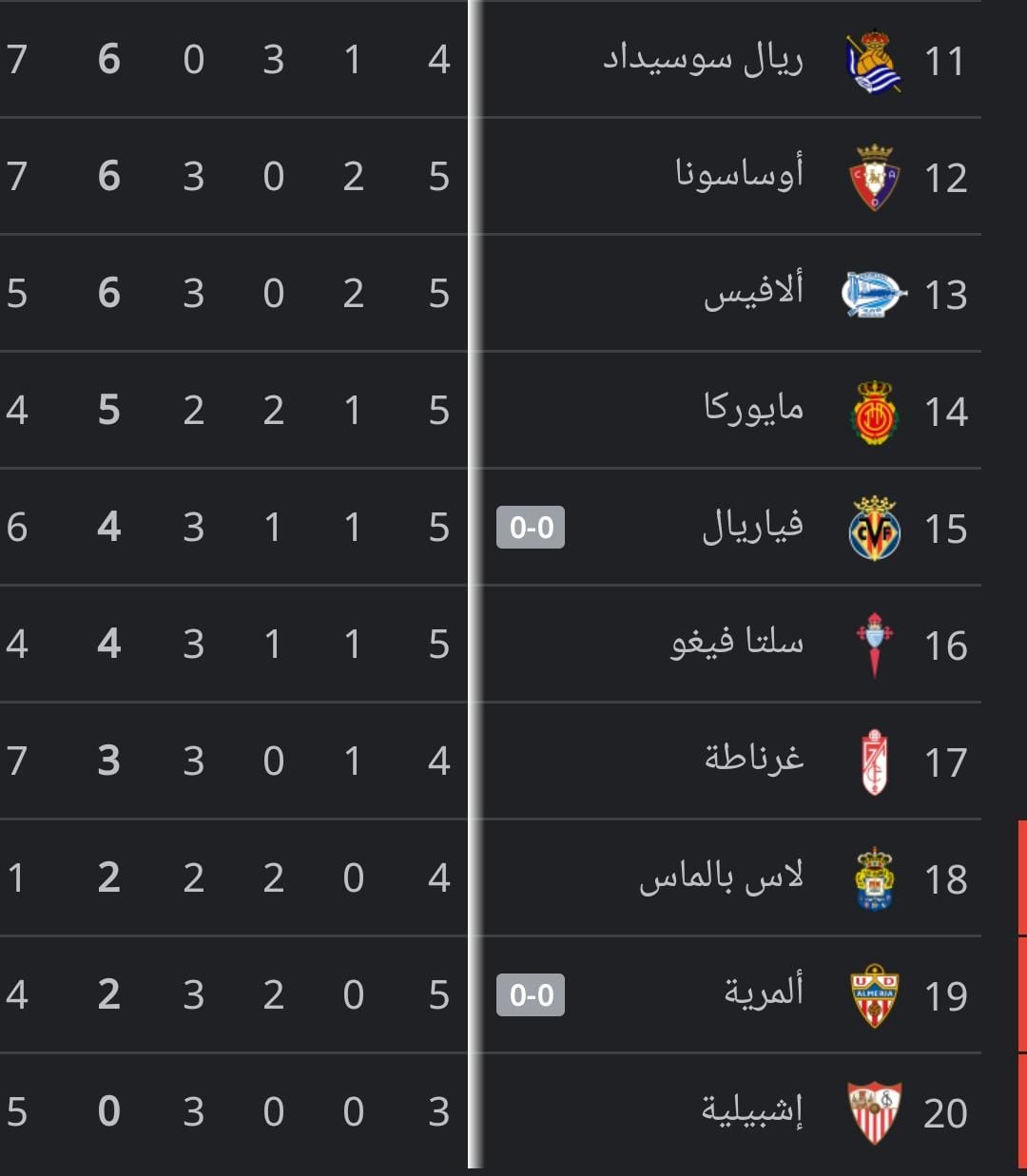Screen dimensions: 1027x1176
Task: Click the Osasuna club crest
Action: tap(874, 178)
